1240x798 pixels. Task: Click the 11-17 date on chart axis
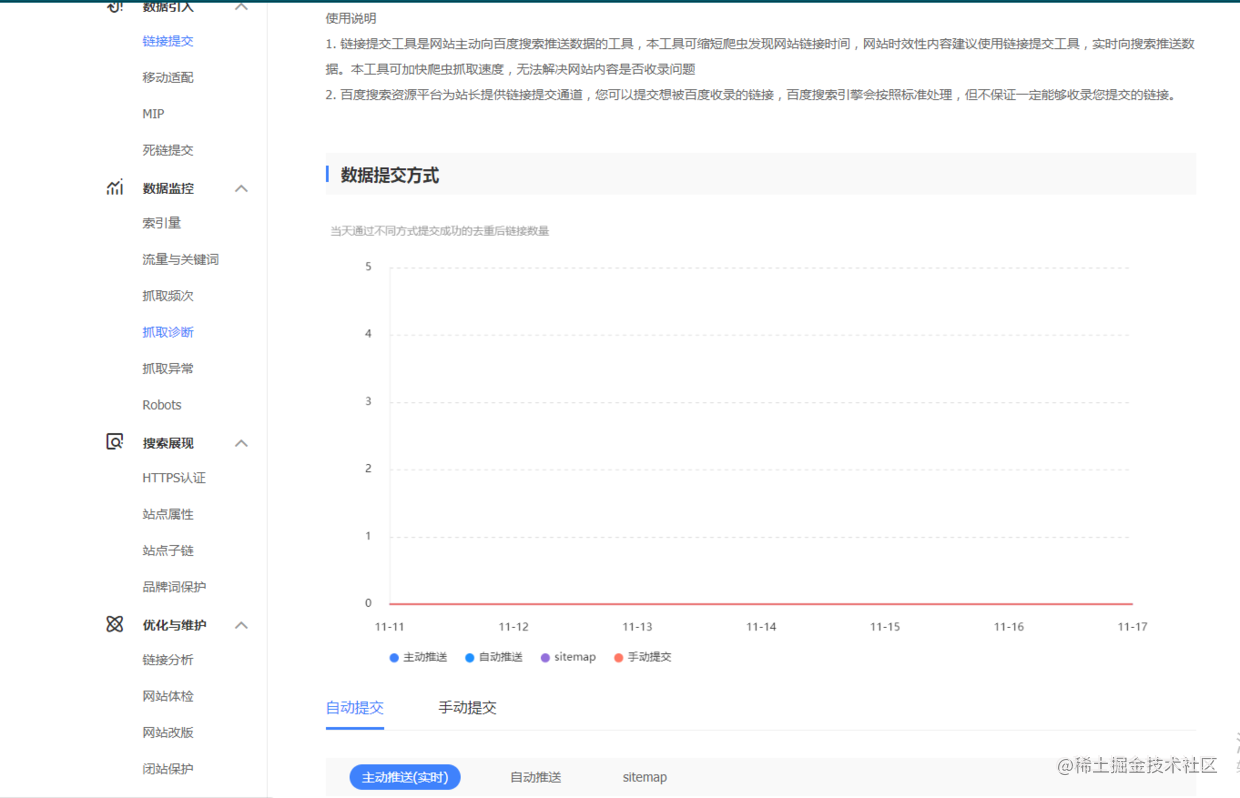click(x=1132, y=627)
